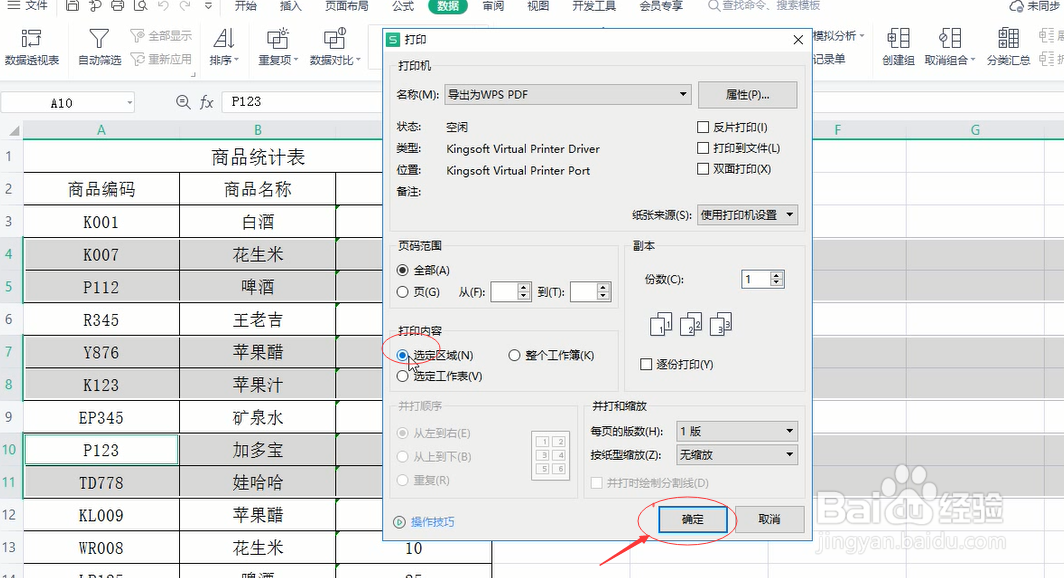The height and width of the screenshot is (578, 1064).
Task: Switch to the 插入 ribbon tab
Action: [290, 6]
